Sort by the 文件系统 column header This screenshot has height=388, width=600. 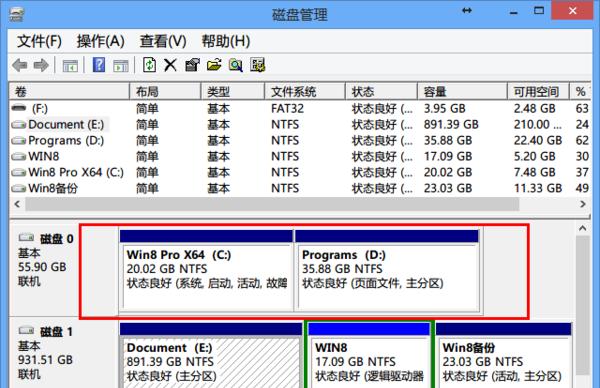(x=305, y=92)
